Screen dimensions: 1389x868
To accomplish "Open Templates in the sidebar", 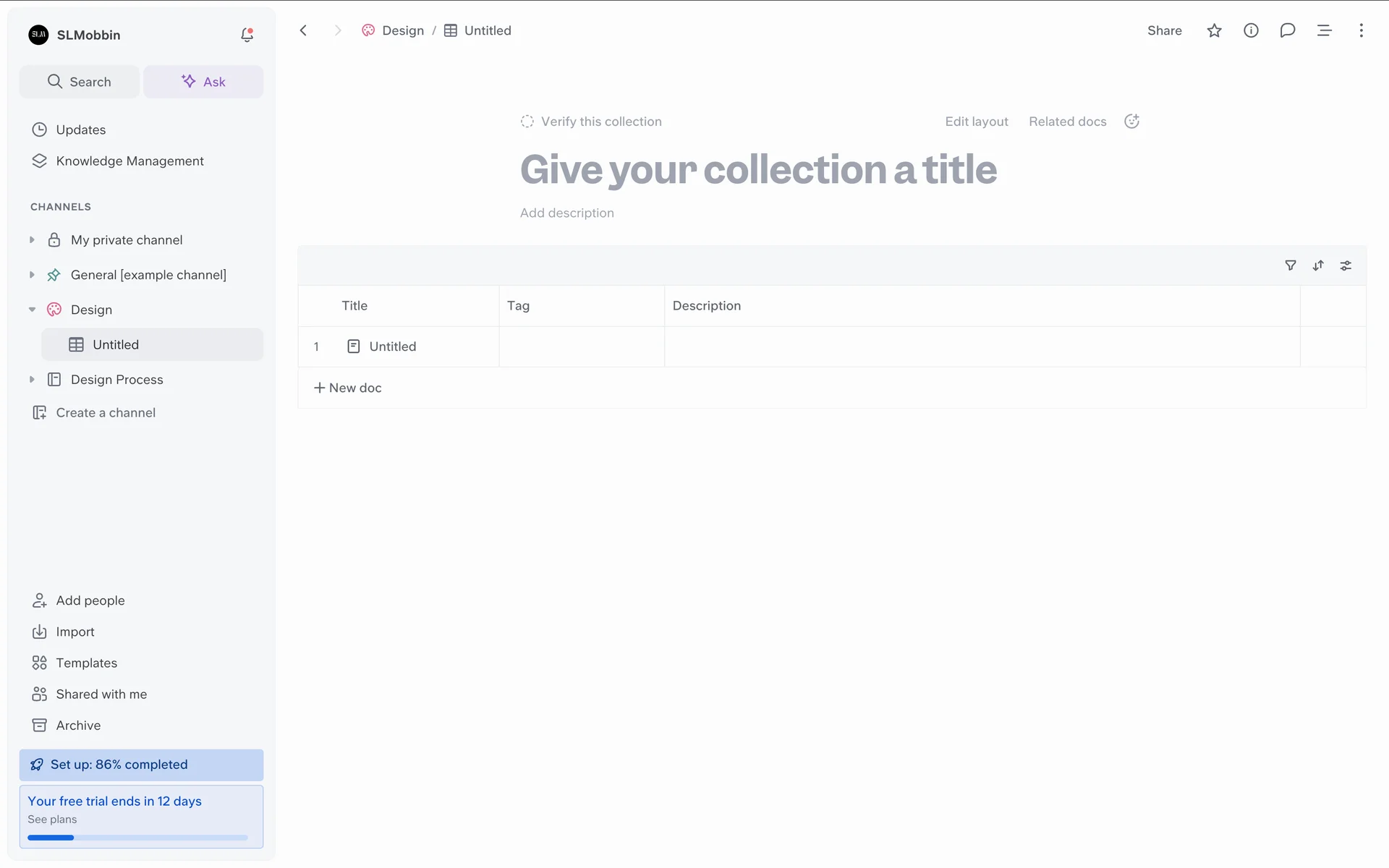I will pyautogui.click(x=86, y=663).
